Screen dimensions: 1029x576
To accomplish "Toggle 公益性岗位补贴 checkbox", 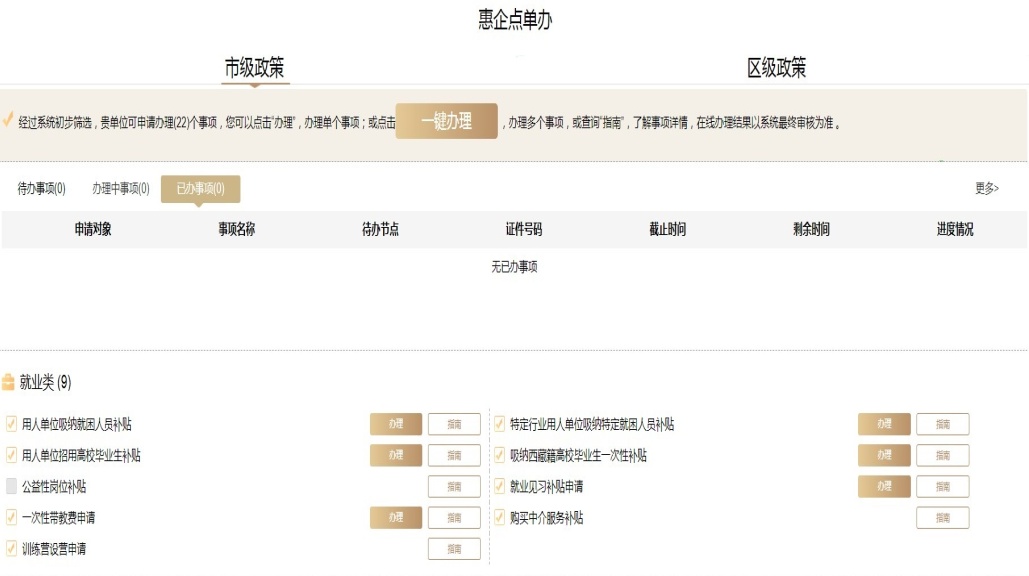I will (x=11, y=486).
